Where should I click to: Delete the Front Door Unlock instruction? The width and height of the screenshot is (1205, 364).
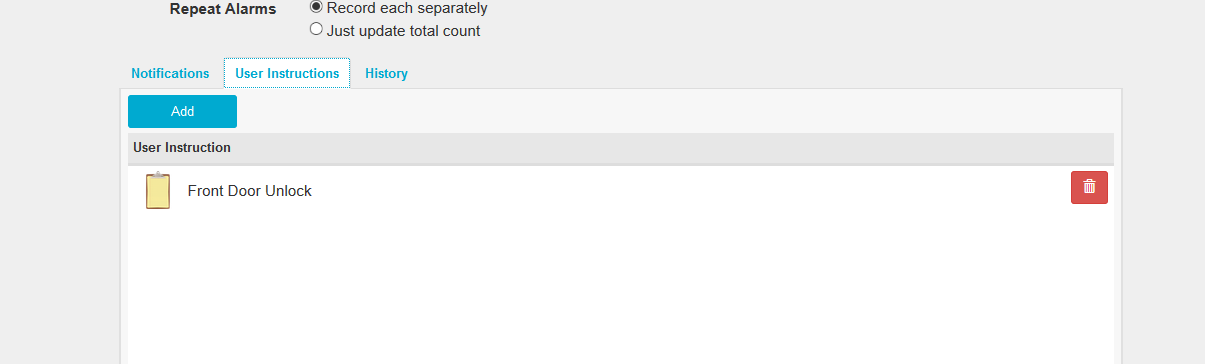[1089, 187]
